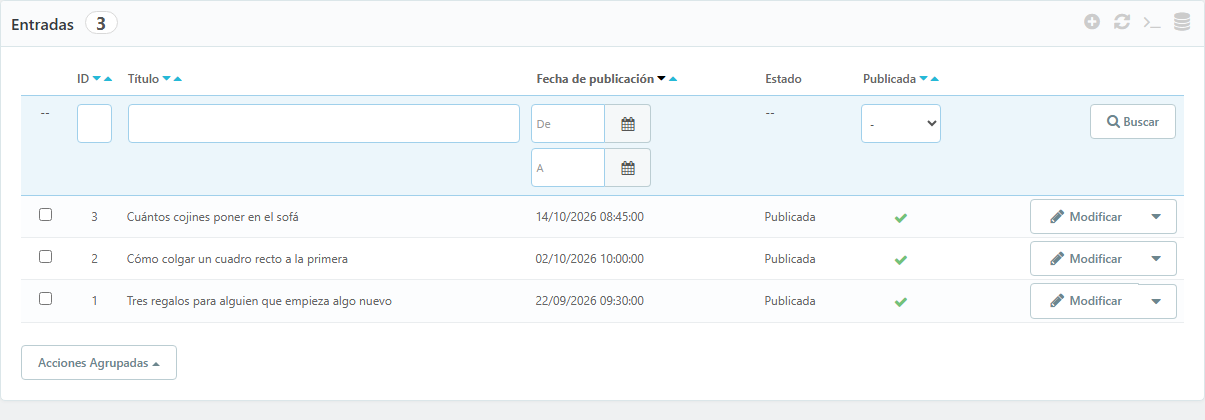Click the date 14/10/2026 08:45:00

(590, 217)
